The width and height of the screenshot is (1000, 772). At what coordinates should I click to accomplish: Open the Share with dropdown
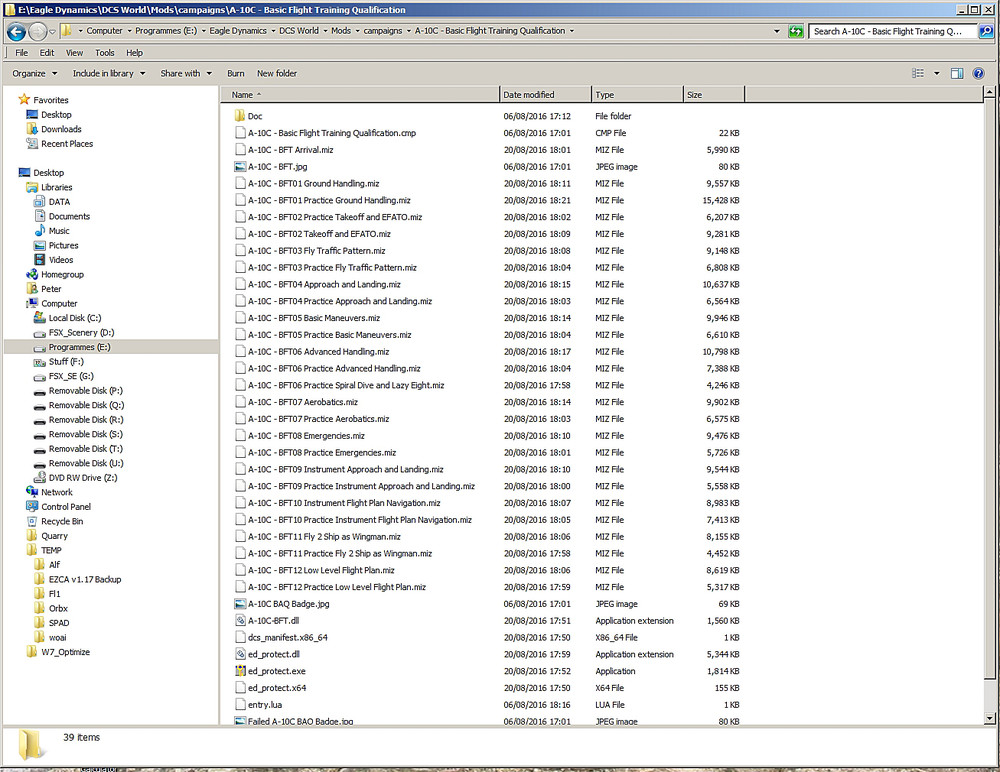click(x=186, y=73)
